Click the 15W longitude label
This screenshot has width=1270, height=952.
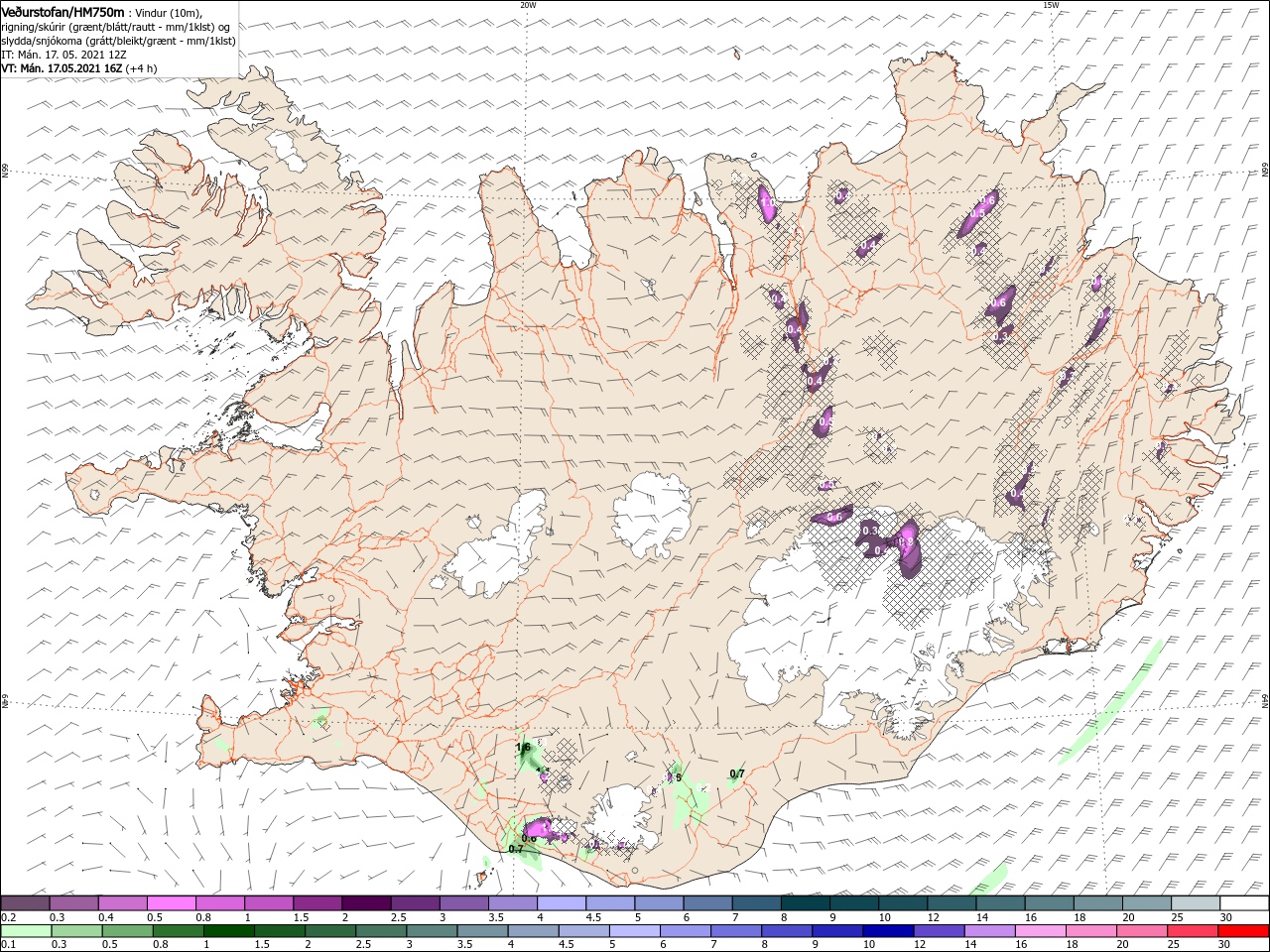1050,5
